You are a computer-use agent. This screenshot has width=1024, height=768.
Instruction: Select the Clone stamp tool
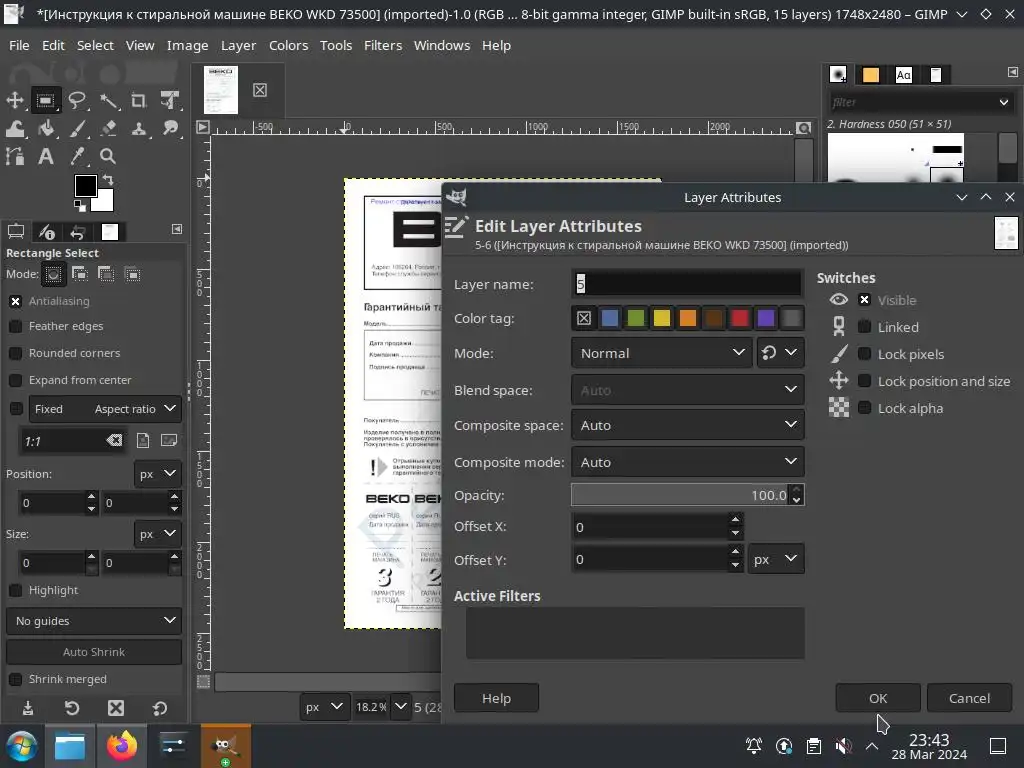(138, 128)
